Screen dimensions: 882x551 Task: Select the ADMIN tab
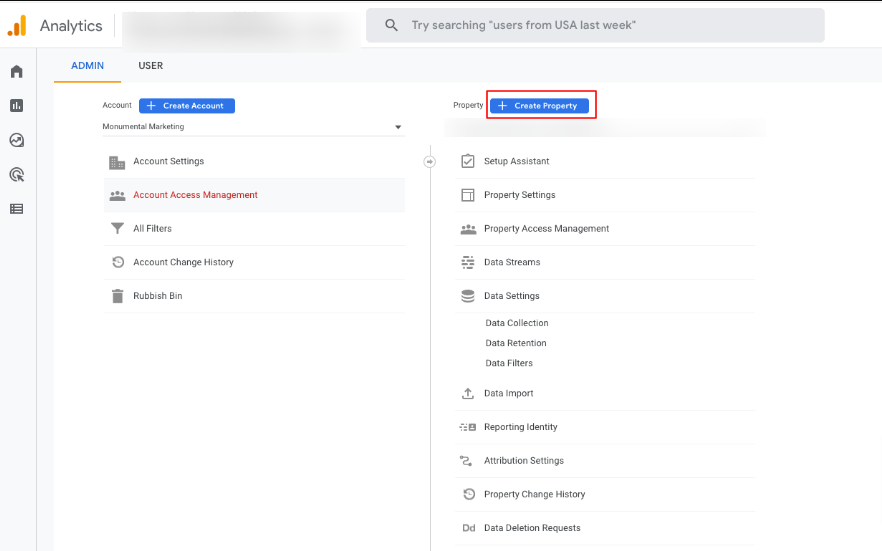[x=87, y=66]
